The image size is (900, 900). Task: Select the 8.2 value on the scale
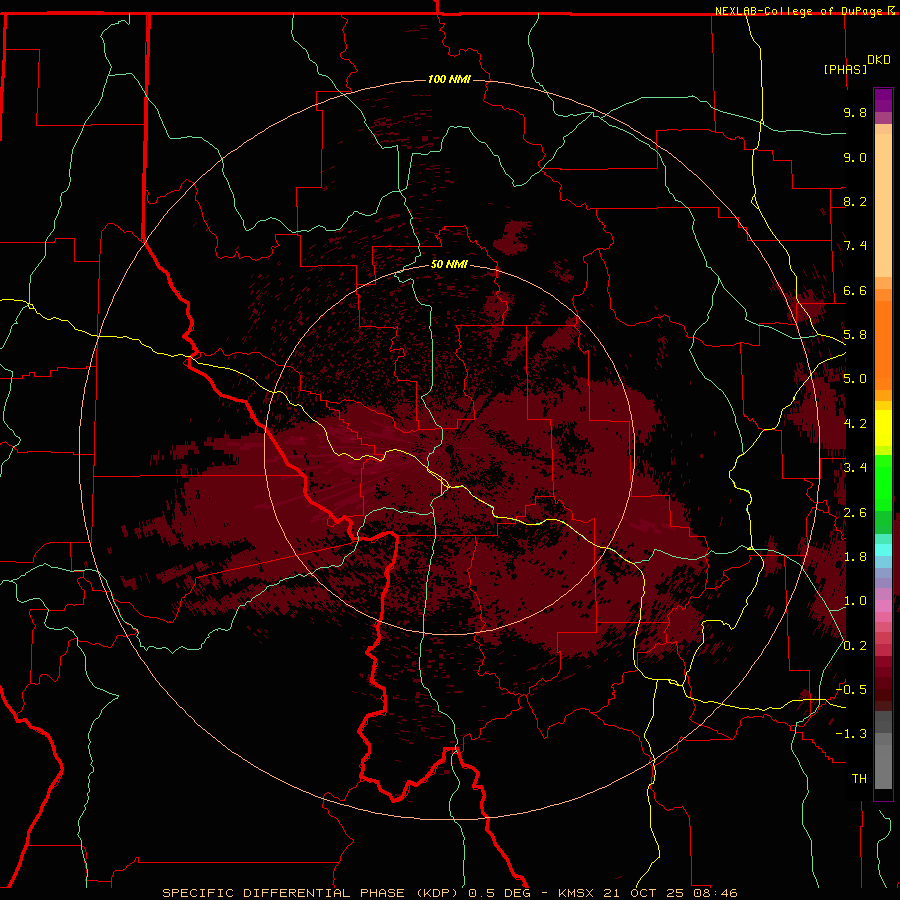click(x=855, y=201)
